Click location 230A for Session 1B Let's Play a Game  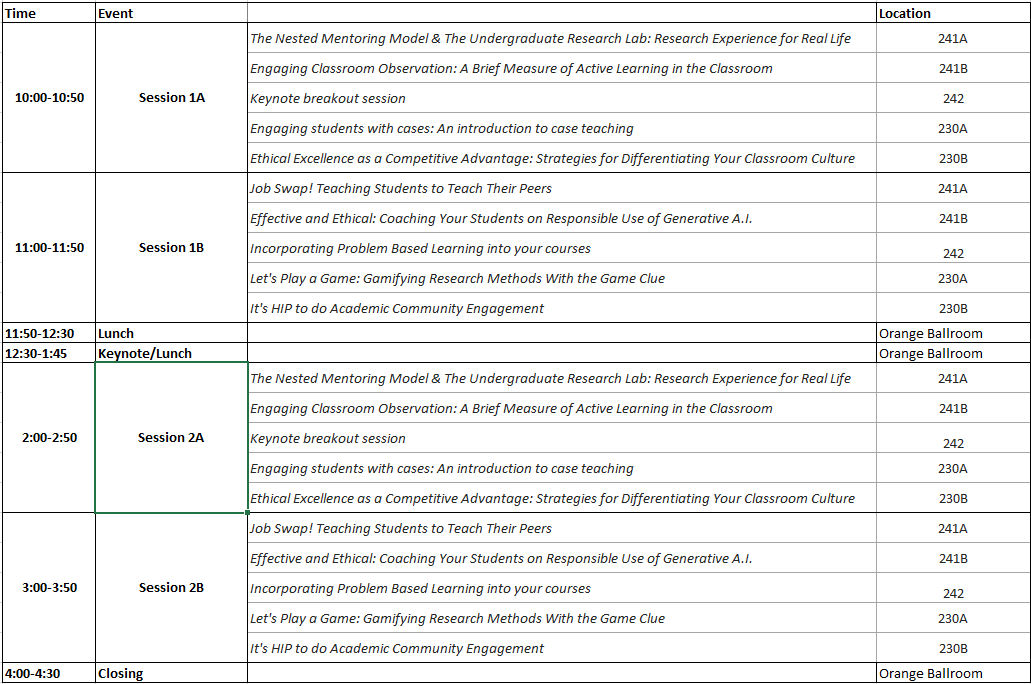pos(953,278)
